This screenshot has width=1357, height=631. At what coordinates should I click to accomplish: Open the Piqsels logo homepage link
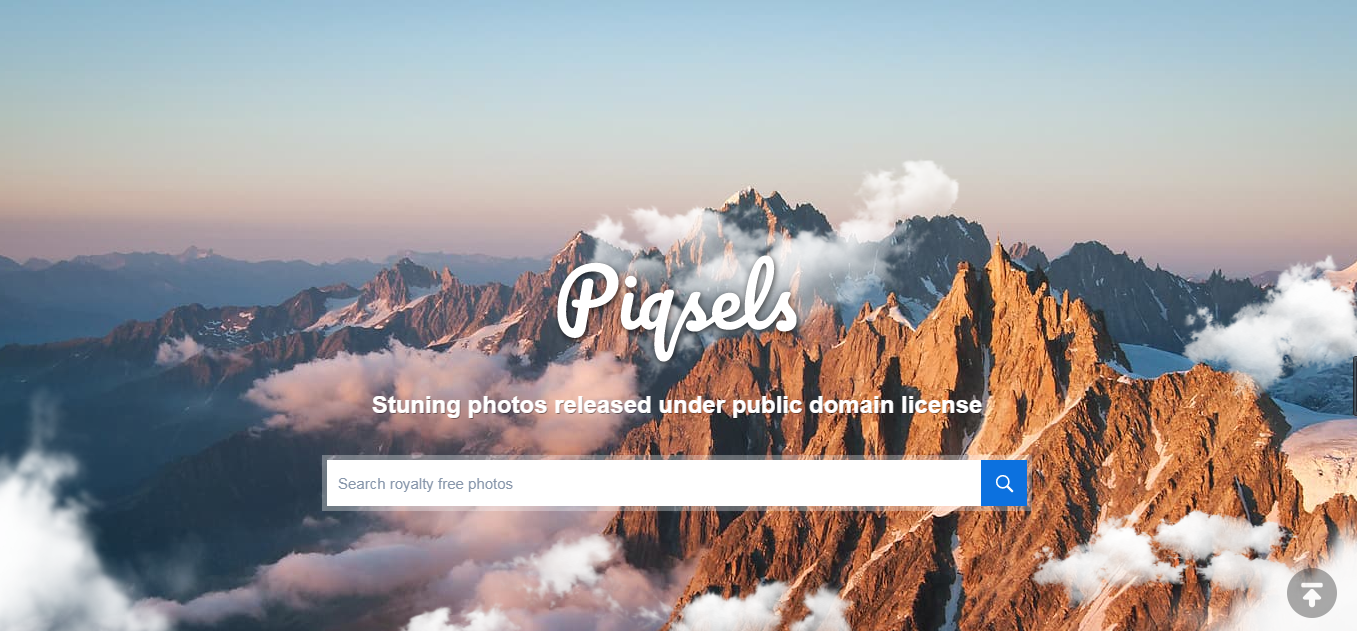pos(677,306)
